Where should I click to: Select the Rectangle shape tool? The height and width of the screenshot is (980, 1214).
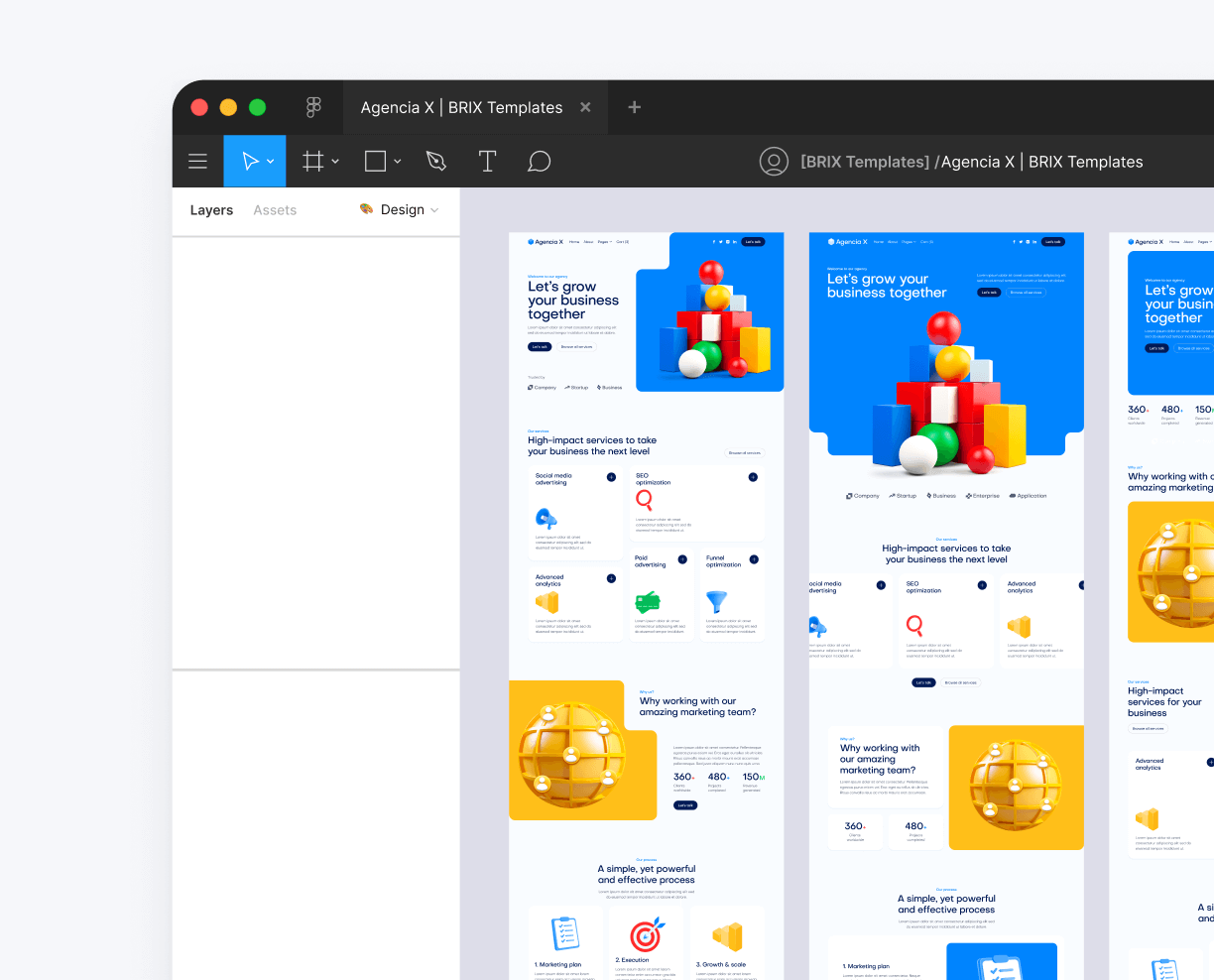(x=375, y=161)
